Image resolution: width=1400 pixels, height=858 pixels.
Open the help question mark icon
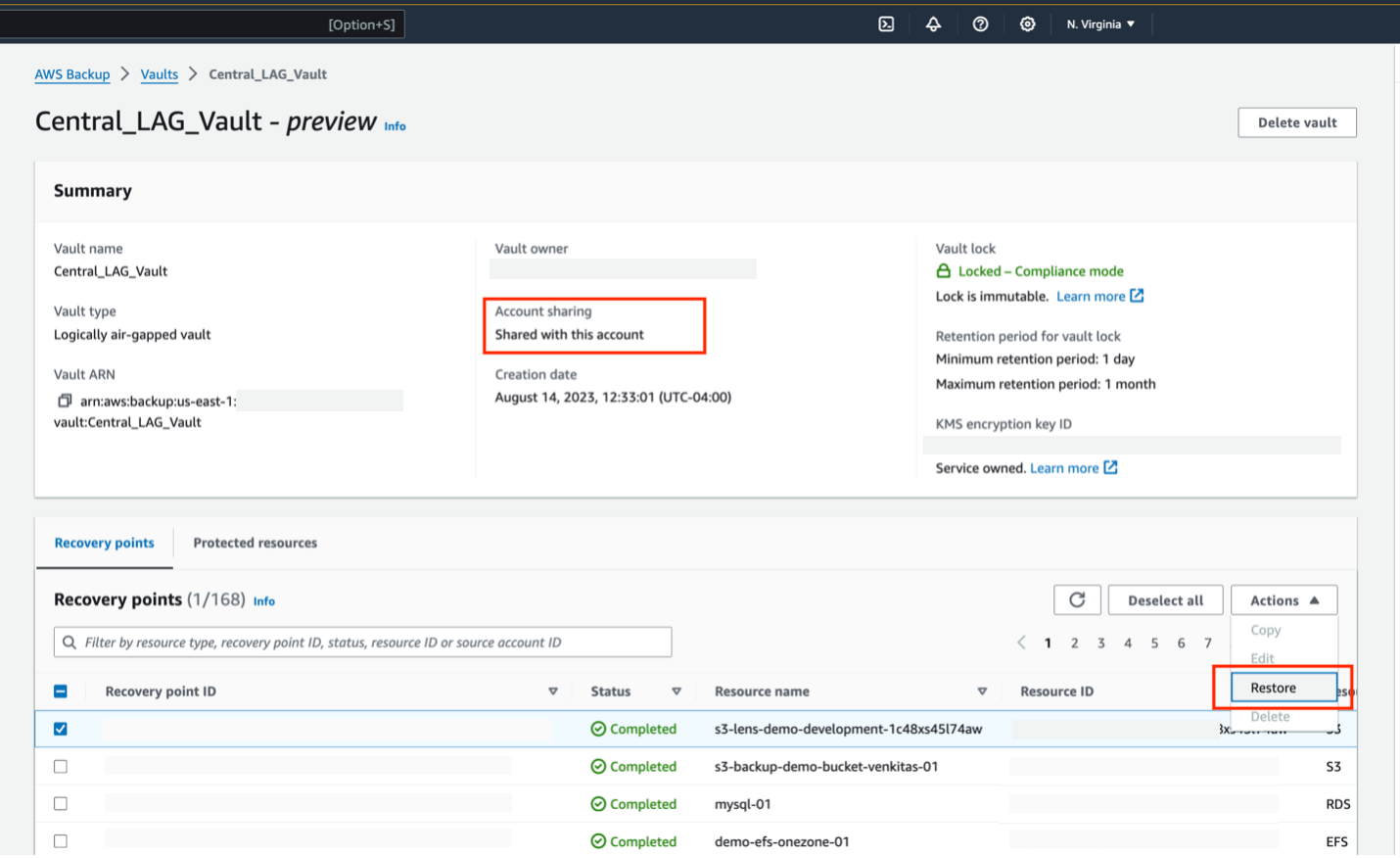pos(980,24)
